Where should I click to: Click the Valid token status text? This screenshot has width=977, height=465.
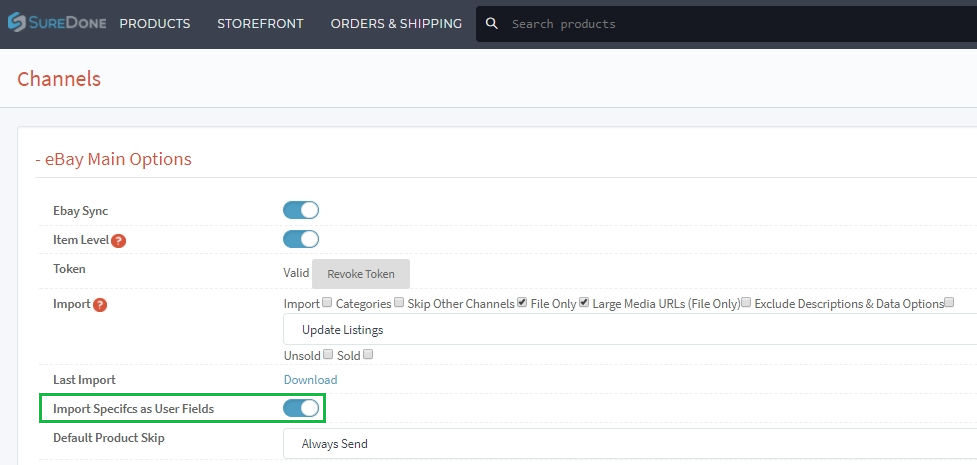(x=296, y=272)
